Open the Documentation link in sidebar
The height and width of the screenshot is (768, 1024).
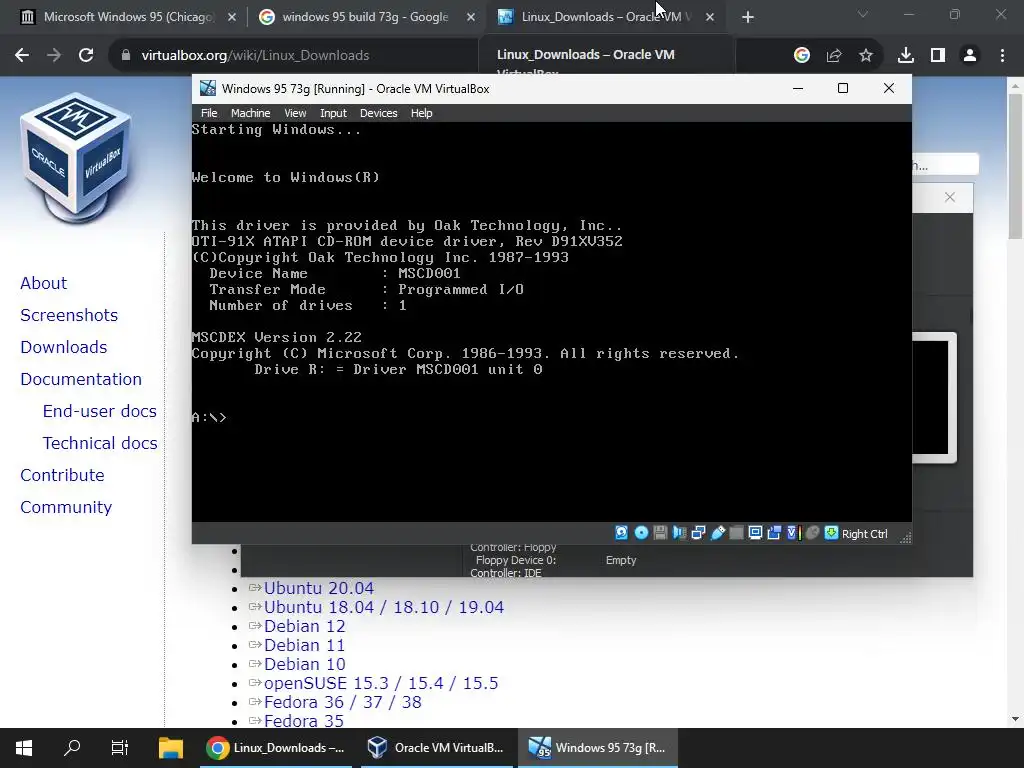80,379
